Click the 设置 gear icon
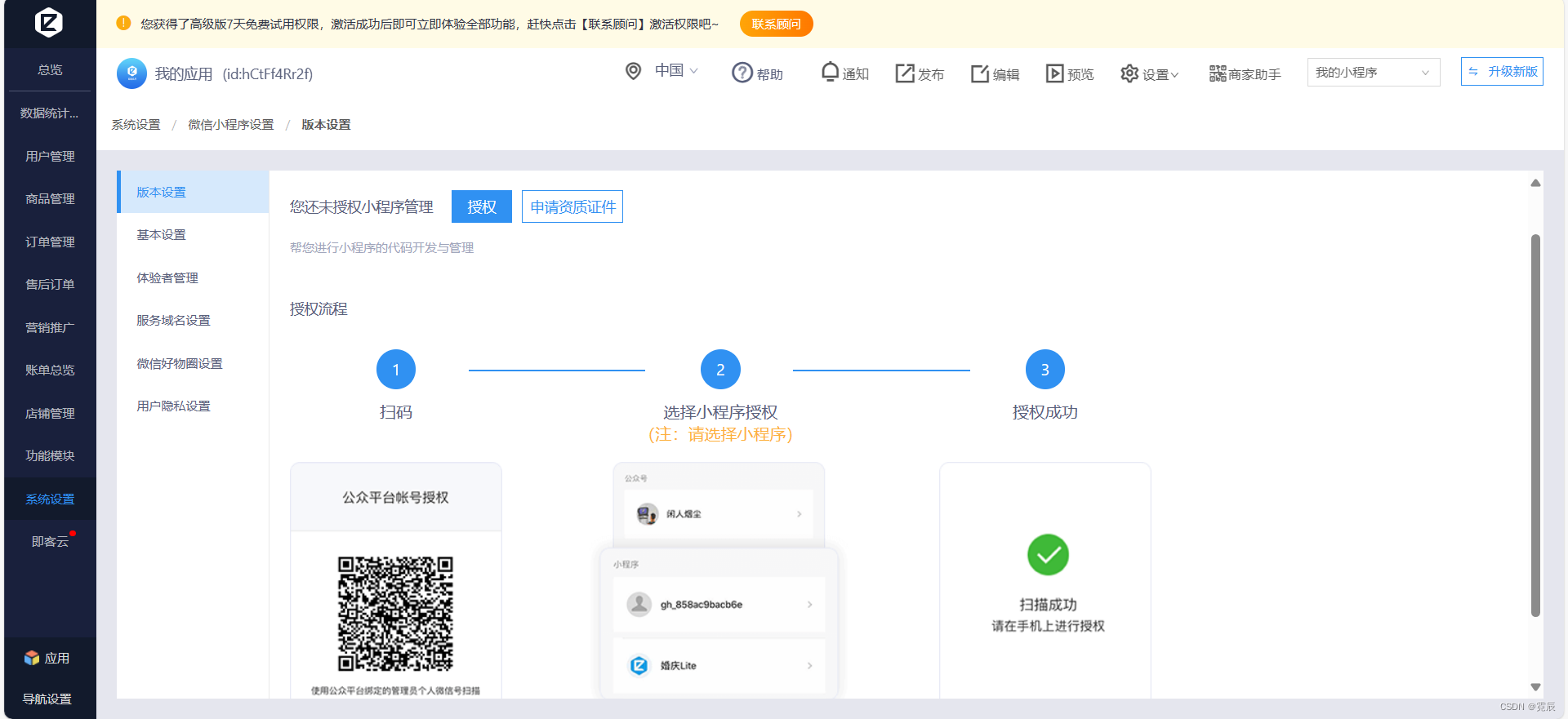 [1129, 73]
